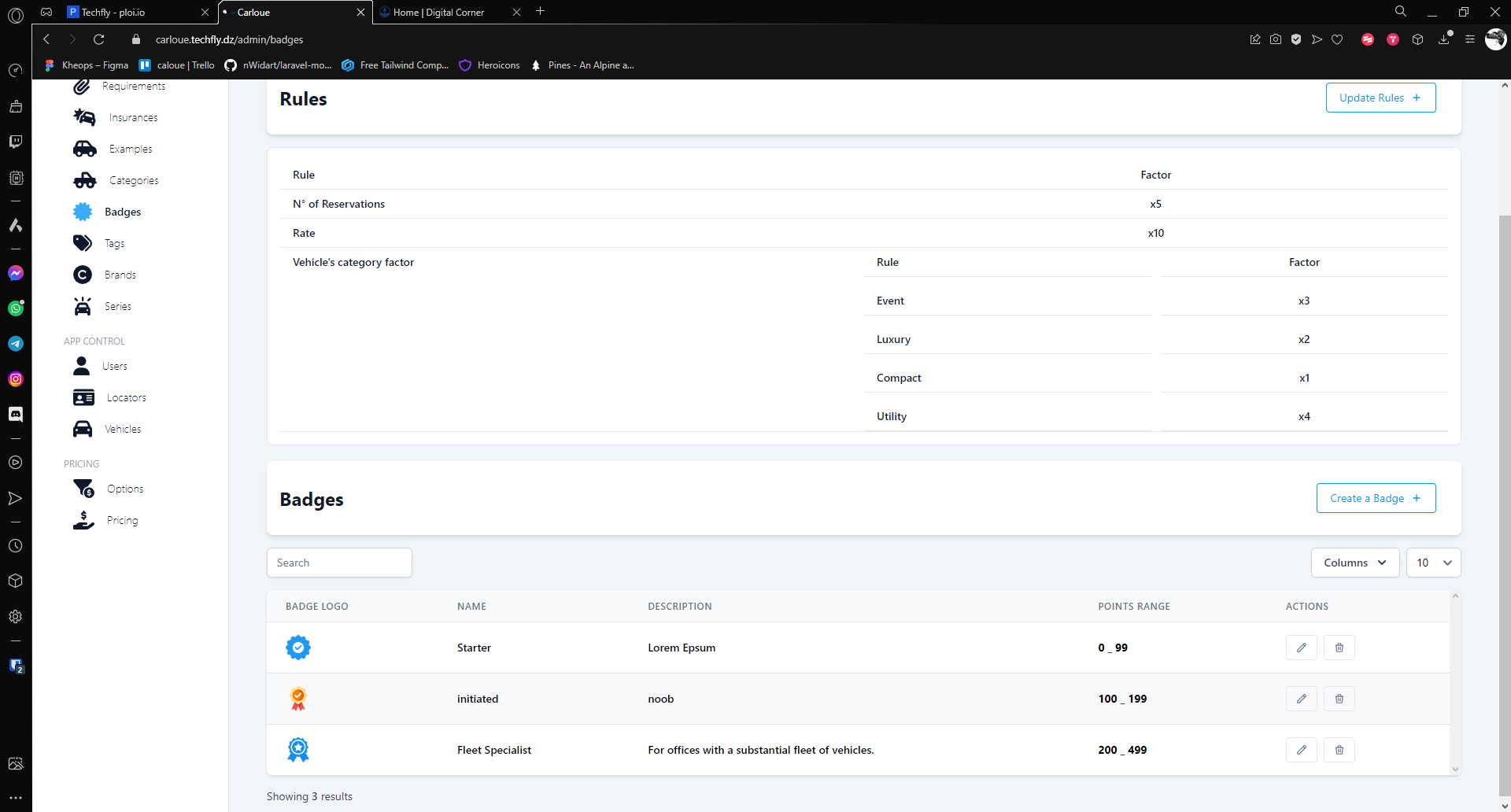The width and height of the screenshot is (1511, 812).
Task: Reload the page in browser toolbar
Action: click(99, 39)
